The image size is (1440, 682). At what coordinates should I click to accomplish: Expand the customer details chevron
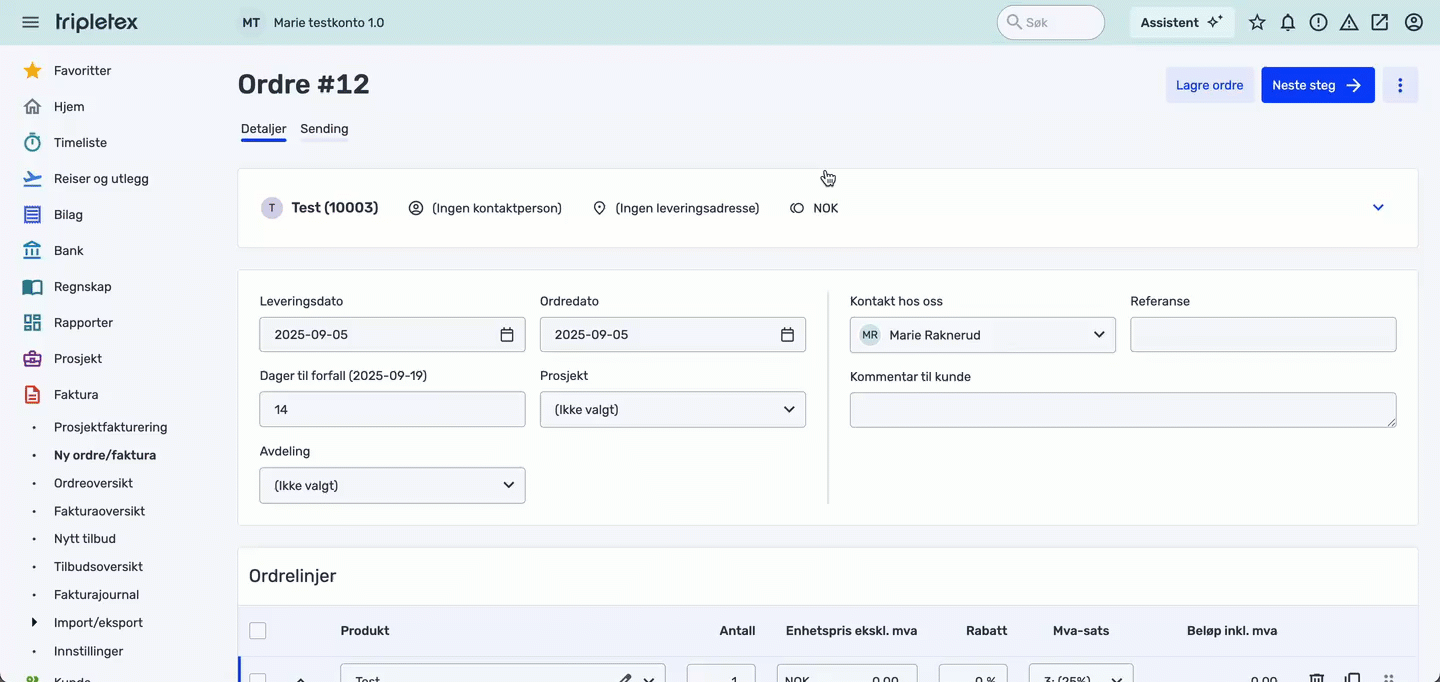1378,208
